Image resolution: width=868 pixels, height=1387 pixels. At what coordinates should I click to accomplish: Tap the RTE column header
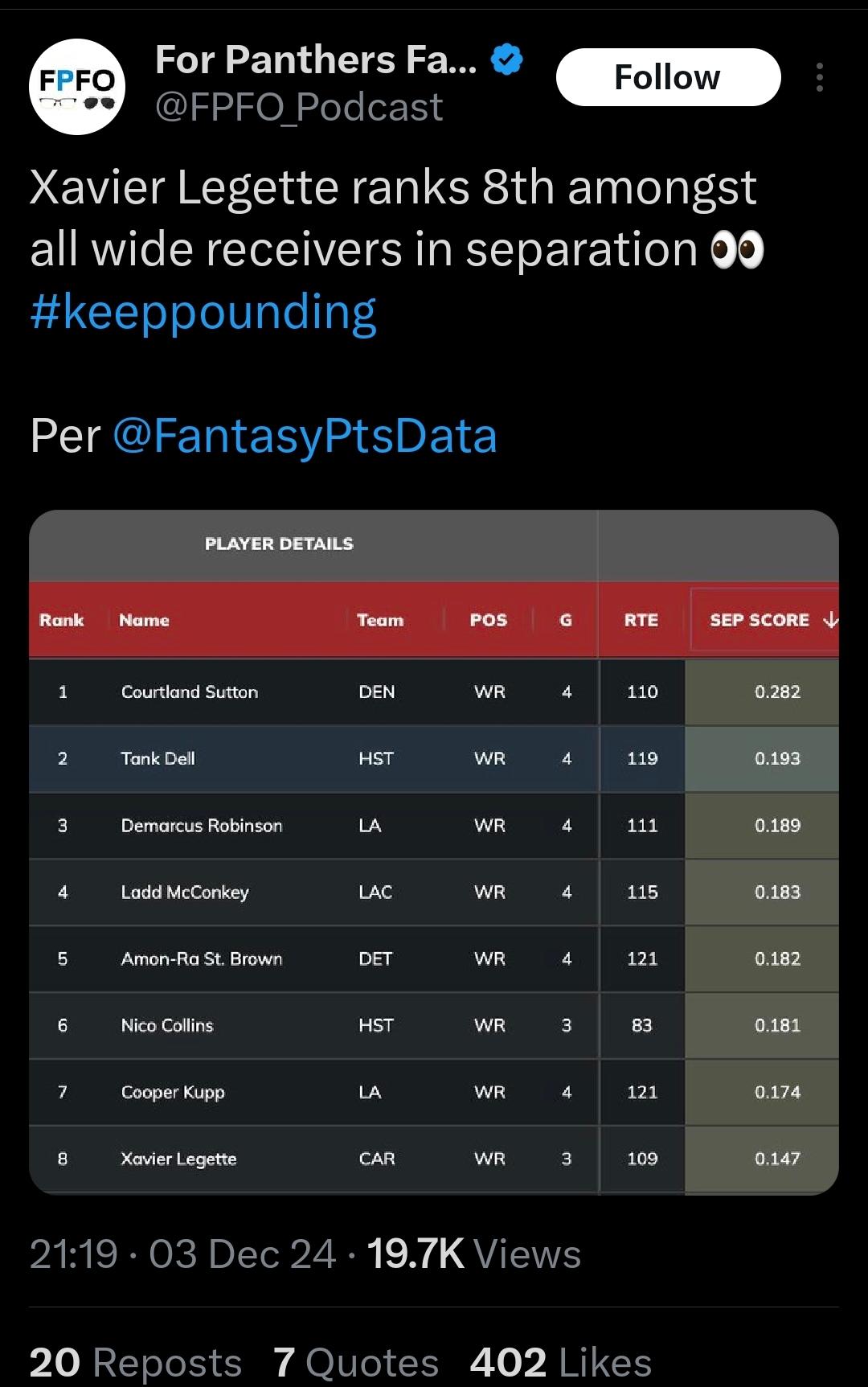click(641, 620)
